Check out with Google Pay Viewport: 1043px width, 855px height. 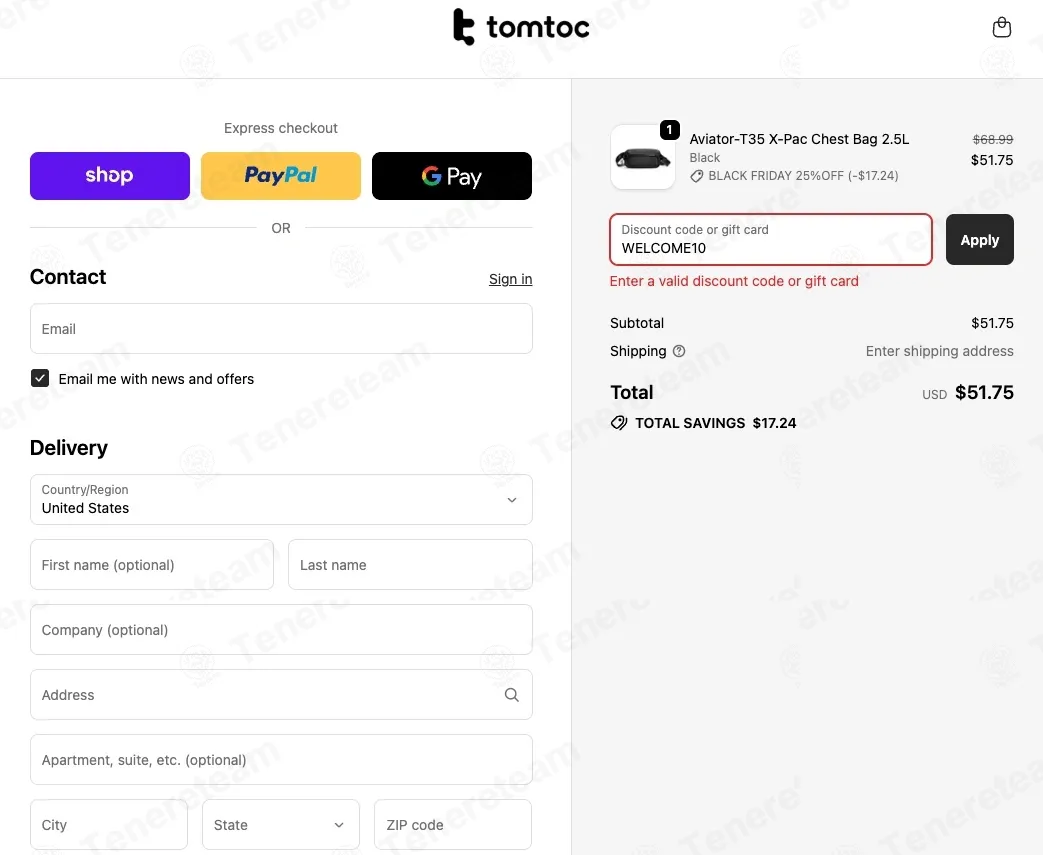click(x=452, y=176)
